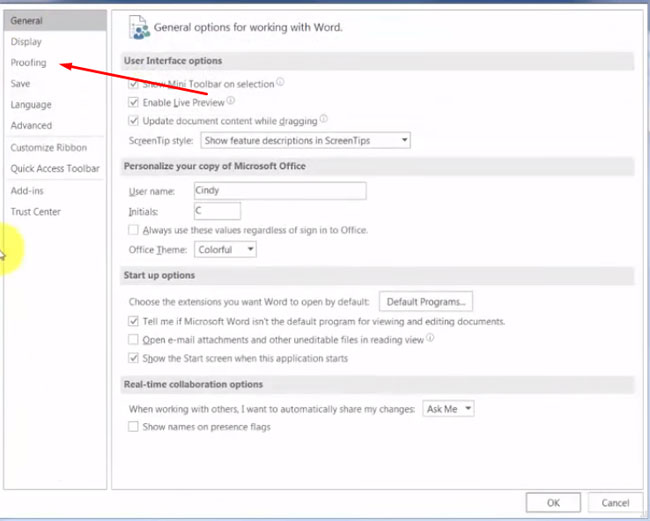Confirm with the OK button
The width and height of the screenshot is (650, 521).
(553, 503)
